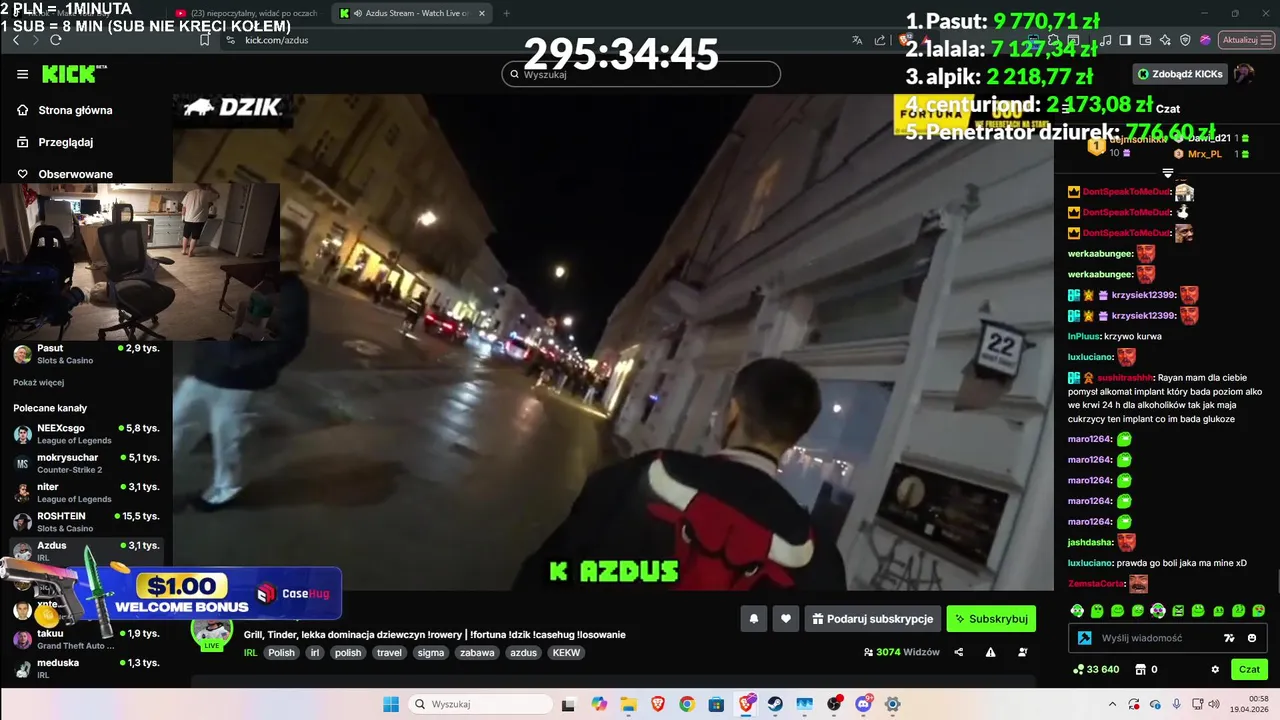Open the browser sidebar panel icon
This screenshot has height=720, width=1280.
[1125, 40]
